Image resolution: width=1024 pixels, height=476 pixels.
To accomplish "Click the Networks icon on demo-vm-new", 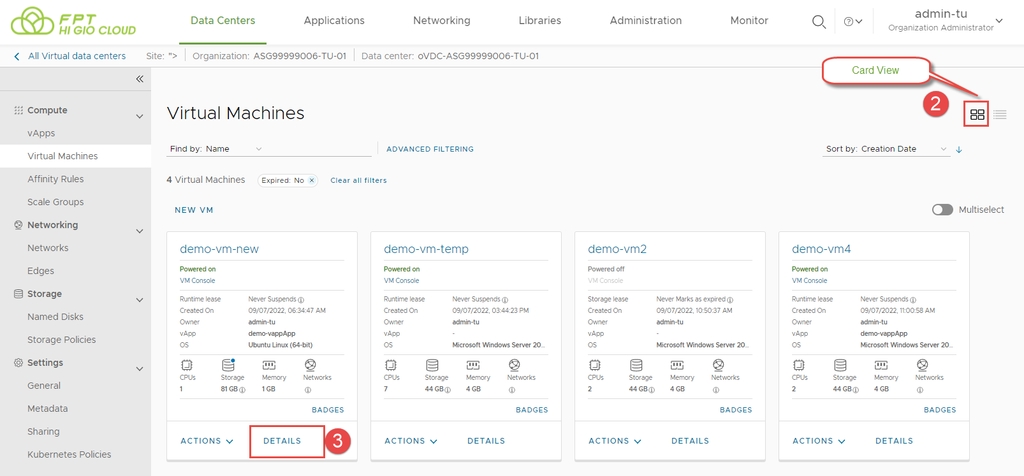I will point(310,366).
